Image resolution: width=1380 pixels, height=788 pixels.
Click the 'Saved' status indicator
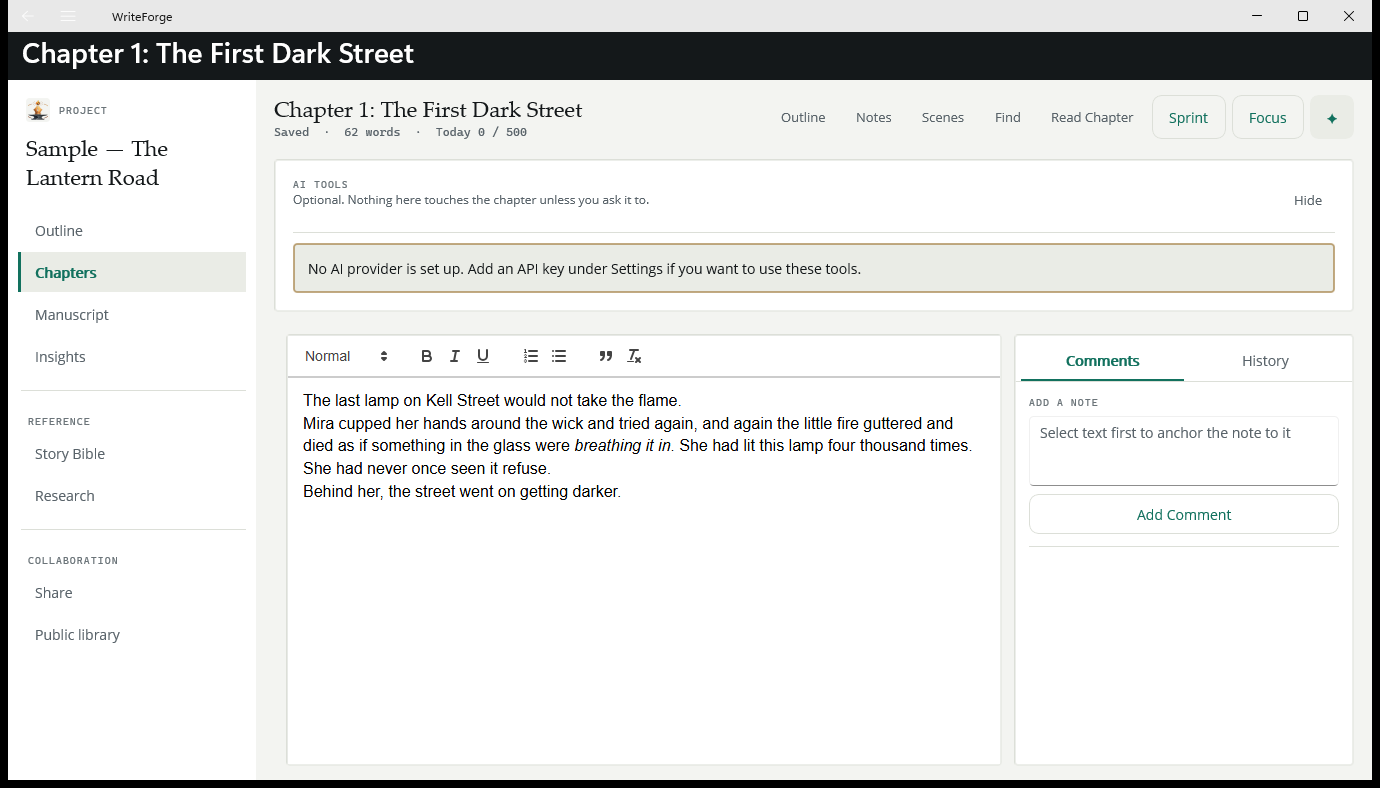coord(291,132)
